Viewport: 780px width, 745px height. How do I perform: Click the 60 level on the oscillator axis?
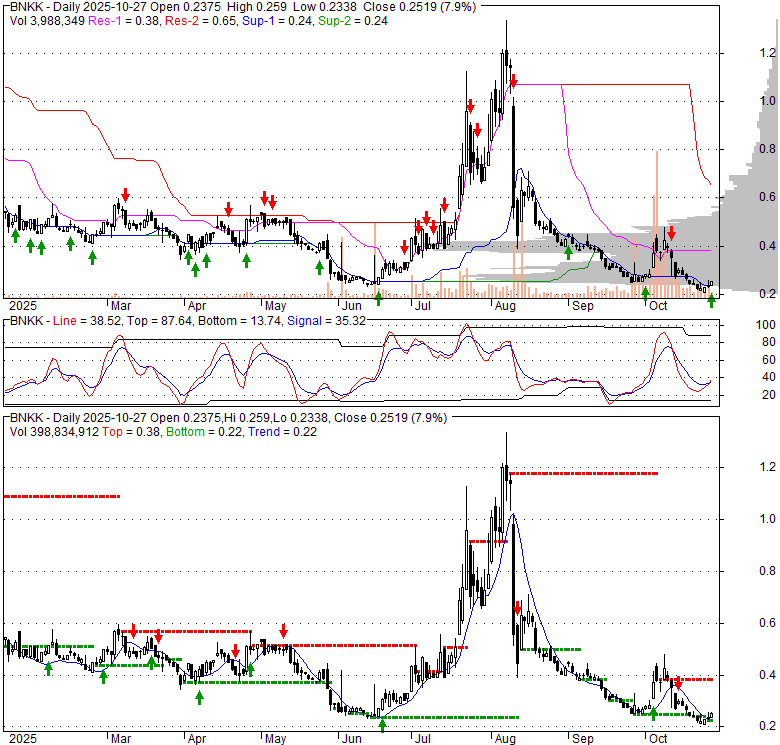(x=769, y=359)
